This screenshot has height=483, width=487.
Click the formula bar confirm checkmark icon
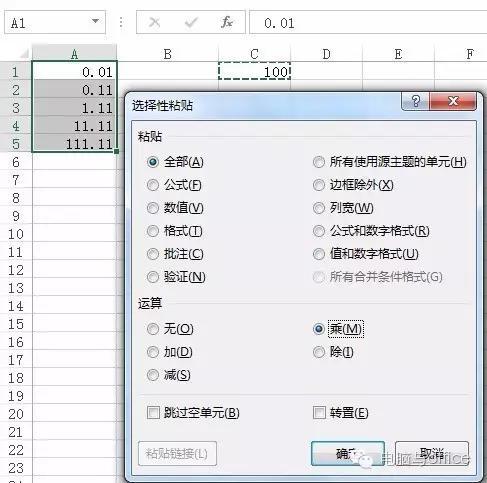(x=191, y=23)
